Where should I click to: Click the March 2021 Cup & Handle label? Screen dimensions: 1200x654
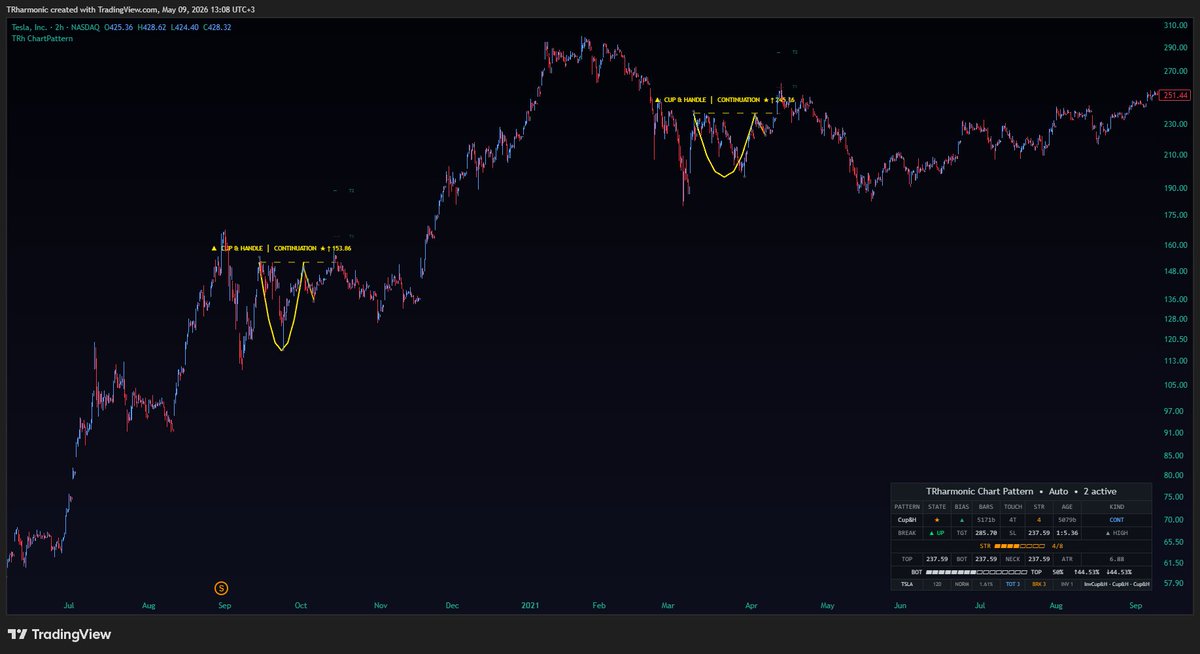(725, 100)
